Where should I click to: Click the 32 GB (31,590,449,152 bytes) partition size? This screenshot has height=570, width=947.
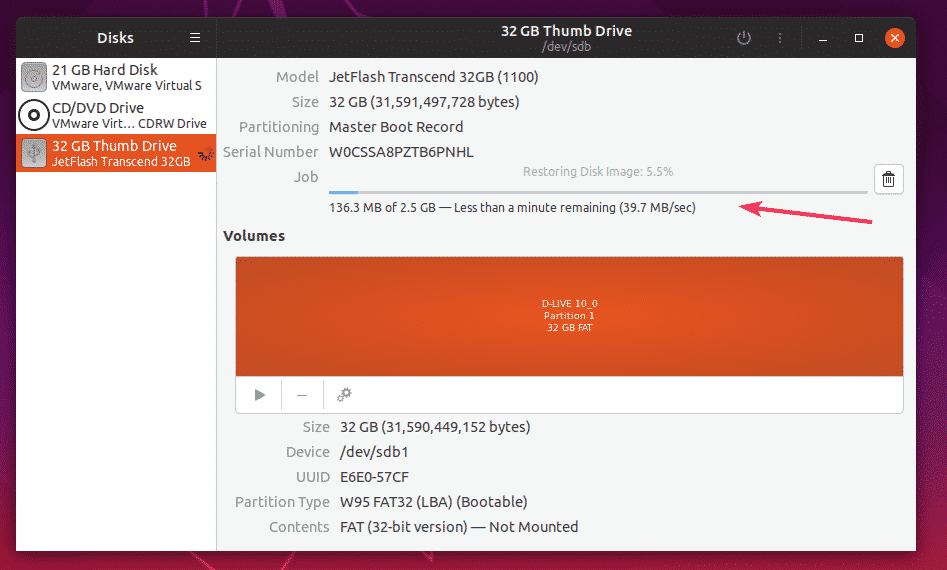pos(435,427)
